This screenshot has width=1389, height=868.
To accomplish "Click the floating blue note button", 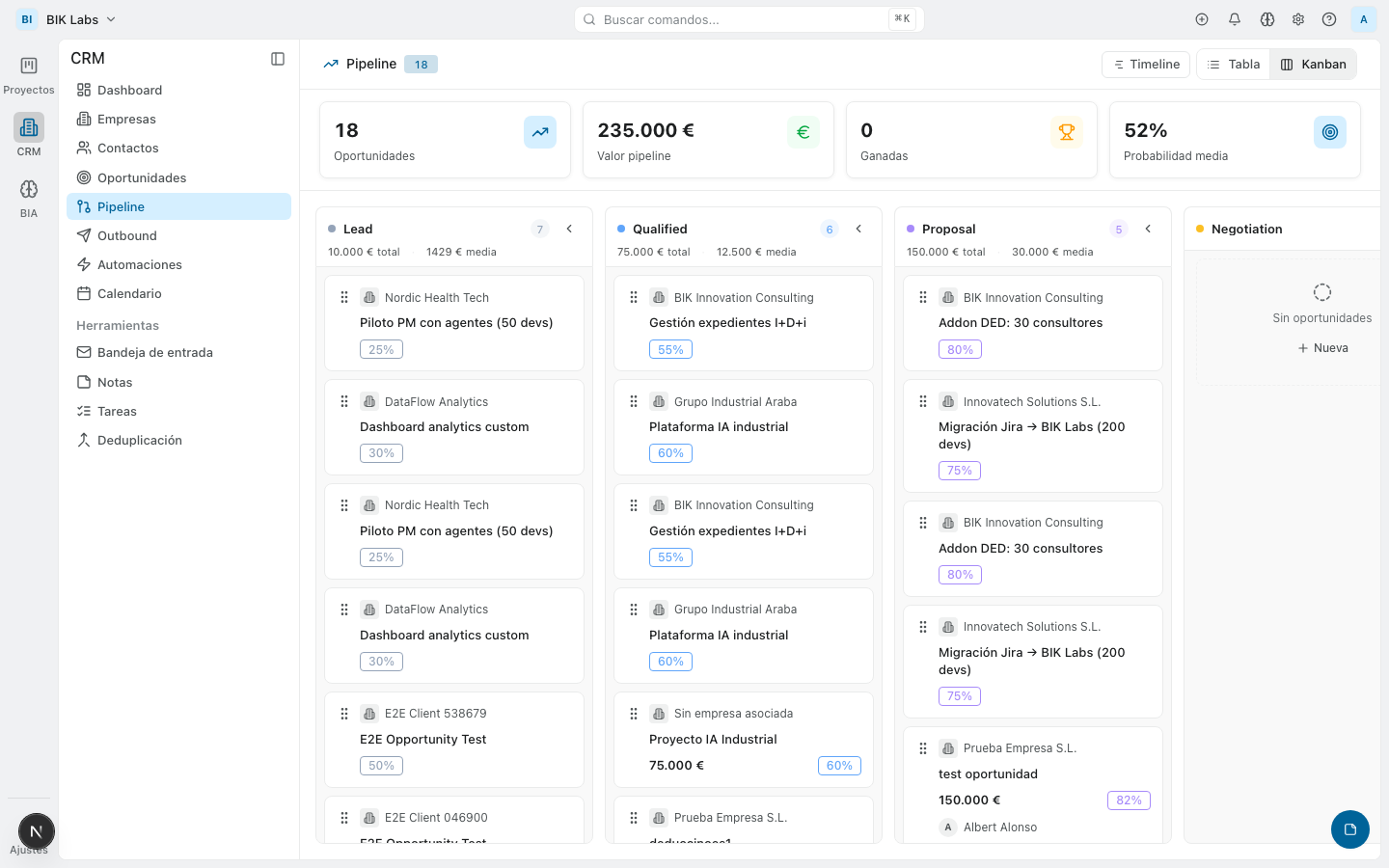I will coord(1349,829).
